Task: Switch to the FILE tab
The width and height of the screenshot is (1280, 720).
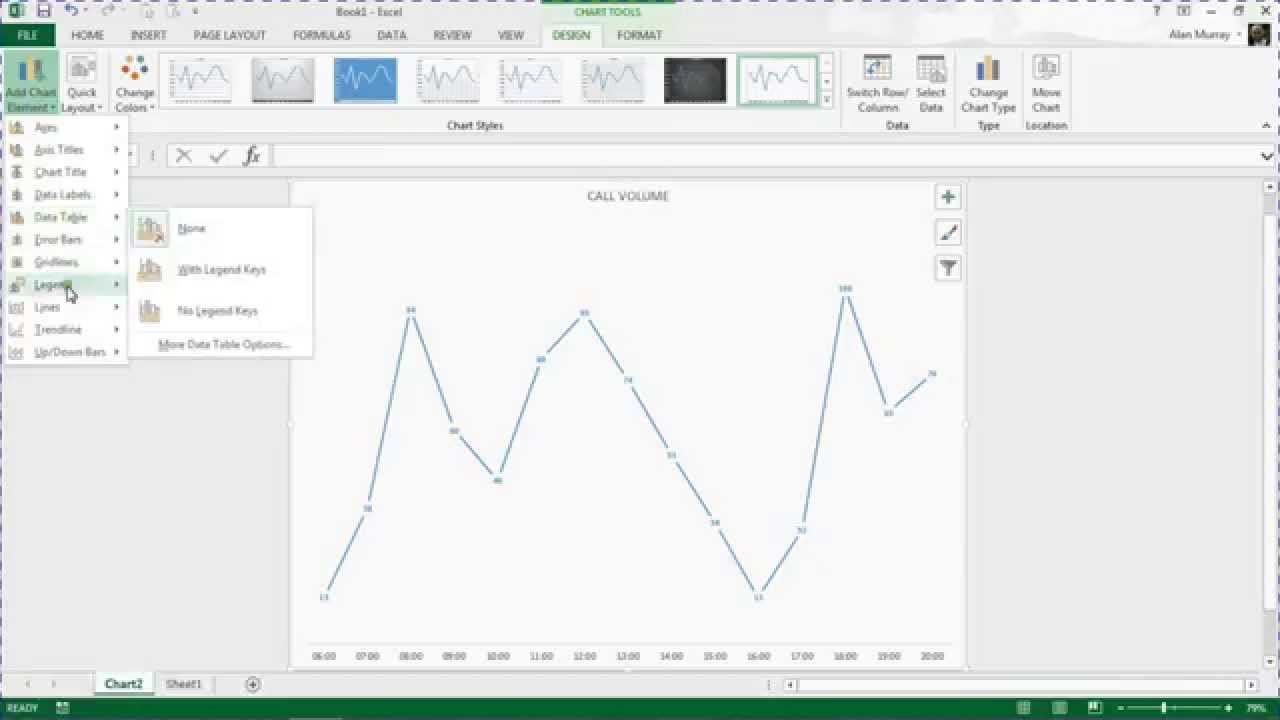Action: [x=28, y=35]
